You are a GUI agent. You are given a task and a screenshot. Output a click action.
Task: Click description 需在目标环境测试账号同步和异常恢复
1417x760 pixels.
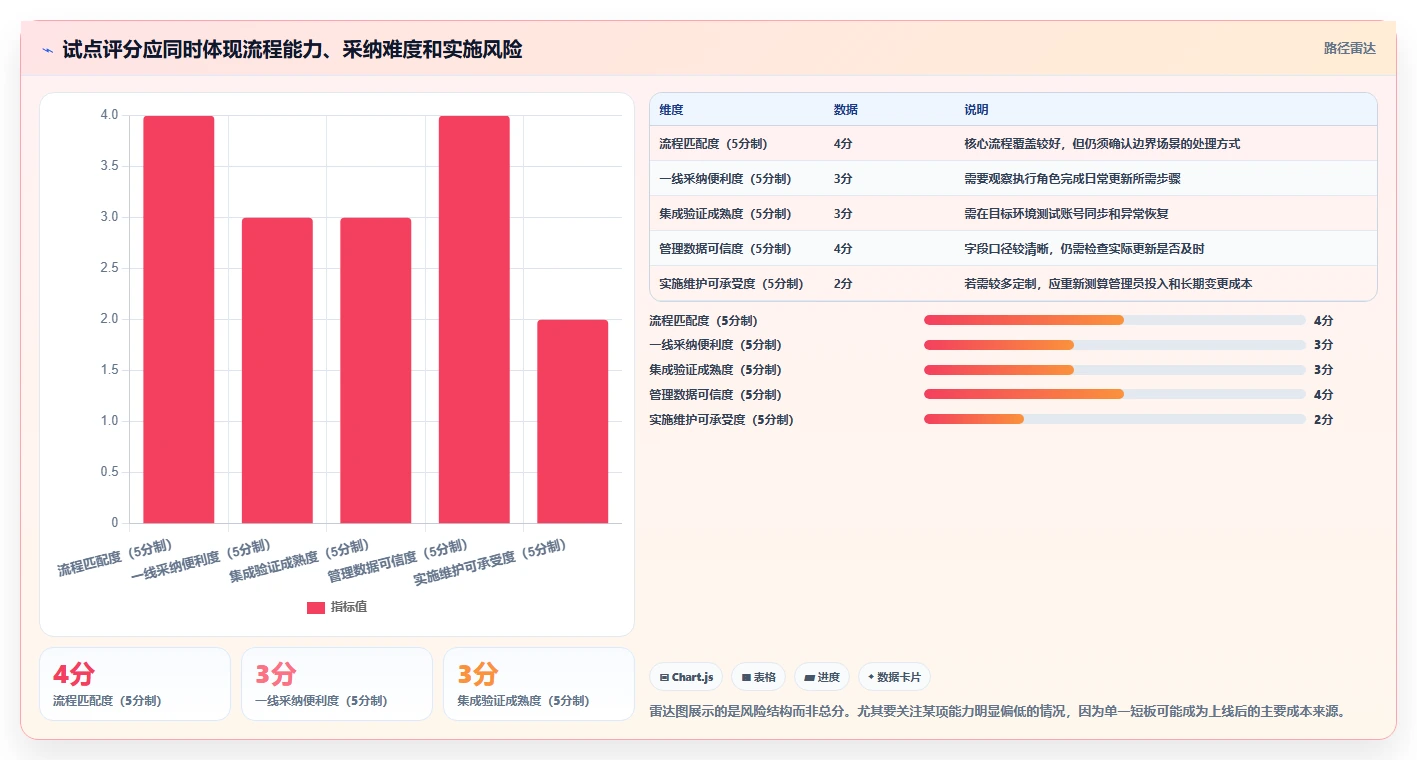[1066, 214]
